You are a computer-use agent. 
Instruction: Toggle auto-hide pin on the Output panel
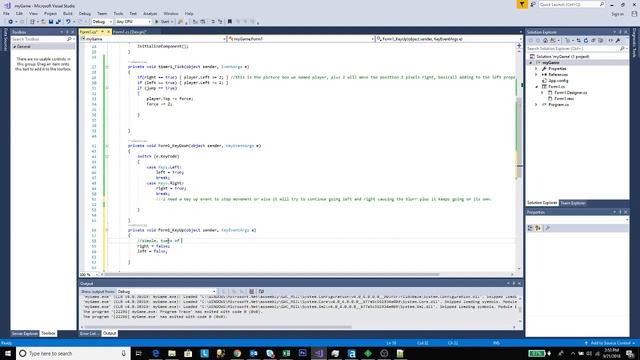tap(513, 283)
